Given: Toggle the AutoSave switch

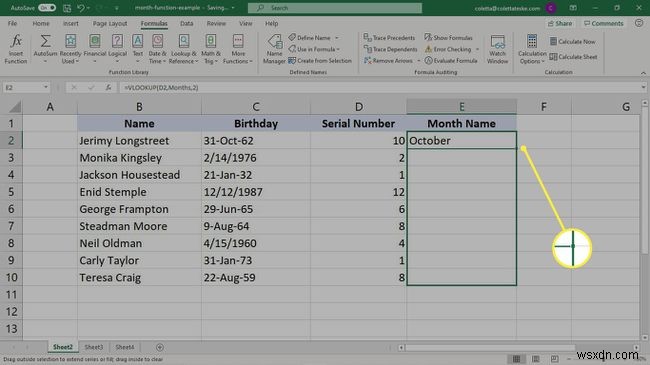Looking at the screenshot, I should [x=47, y=8].
